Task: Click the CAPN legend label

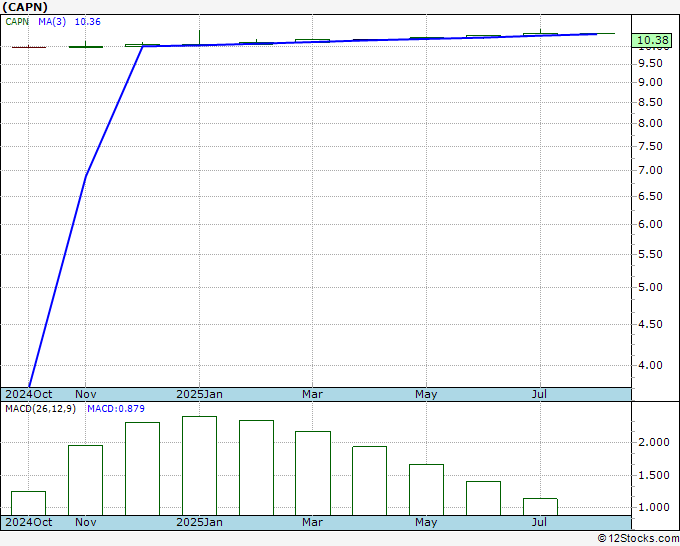Action: click(x=17, y=22)
